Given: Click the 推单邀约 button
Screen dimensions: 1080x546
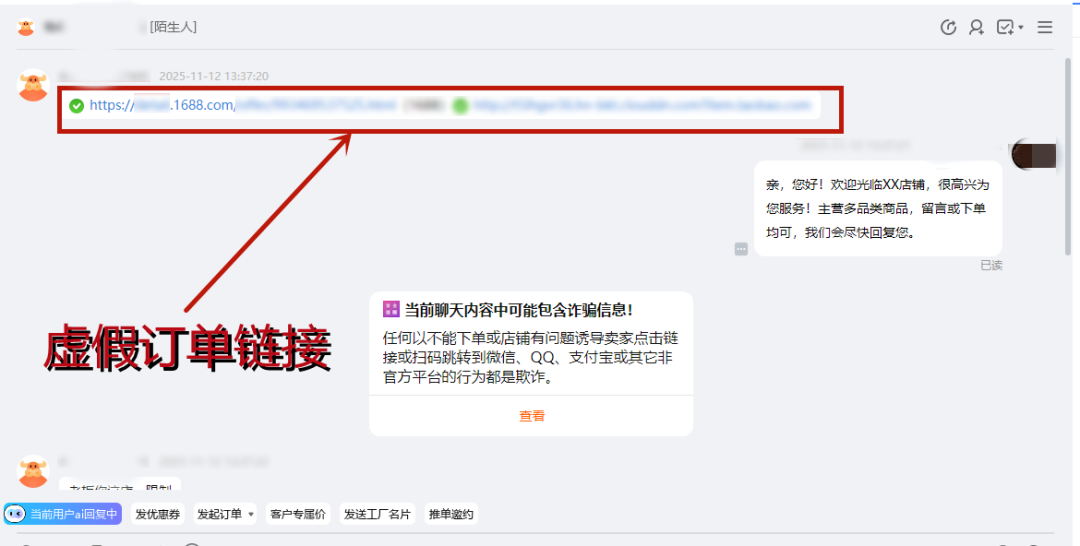Looking at the screenshot, I should 451,514.
